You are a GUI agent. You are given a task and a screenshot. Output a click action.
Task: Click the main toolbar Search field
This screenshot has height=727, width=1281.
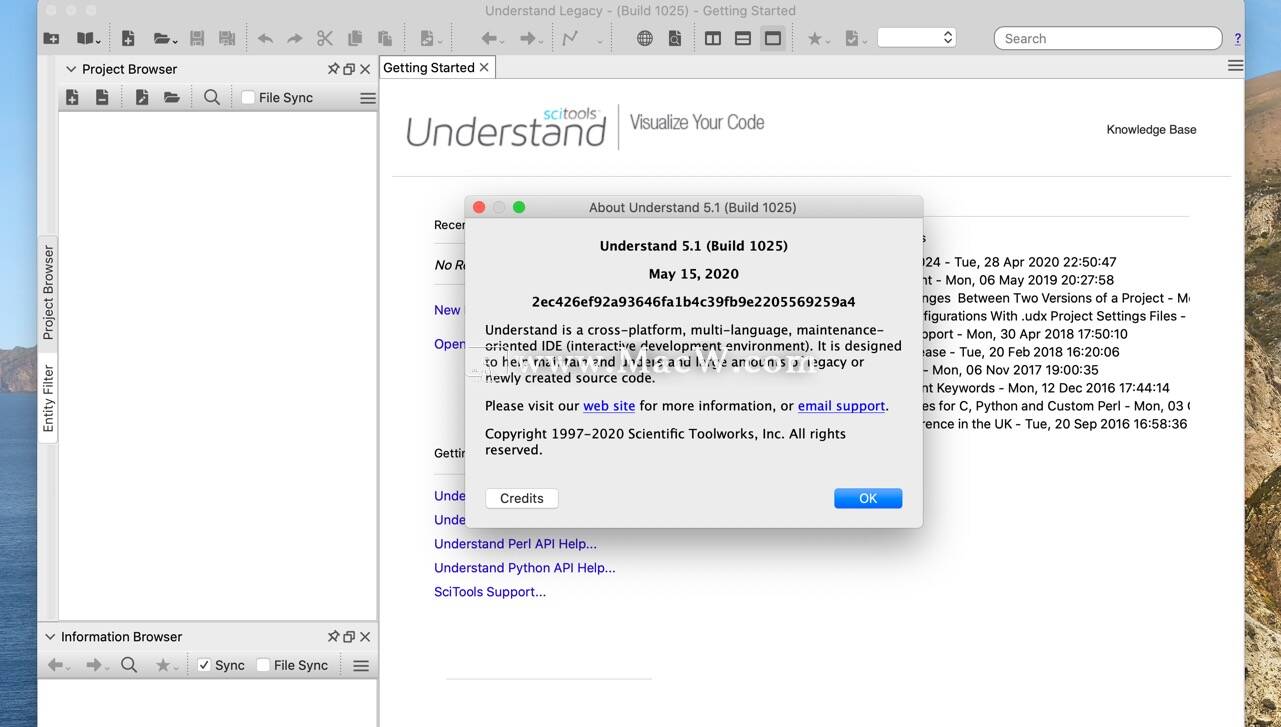1108,38
